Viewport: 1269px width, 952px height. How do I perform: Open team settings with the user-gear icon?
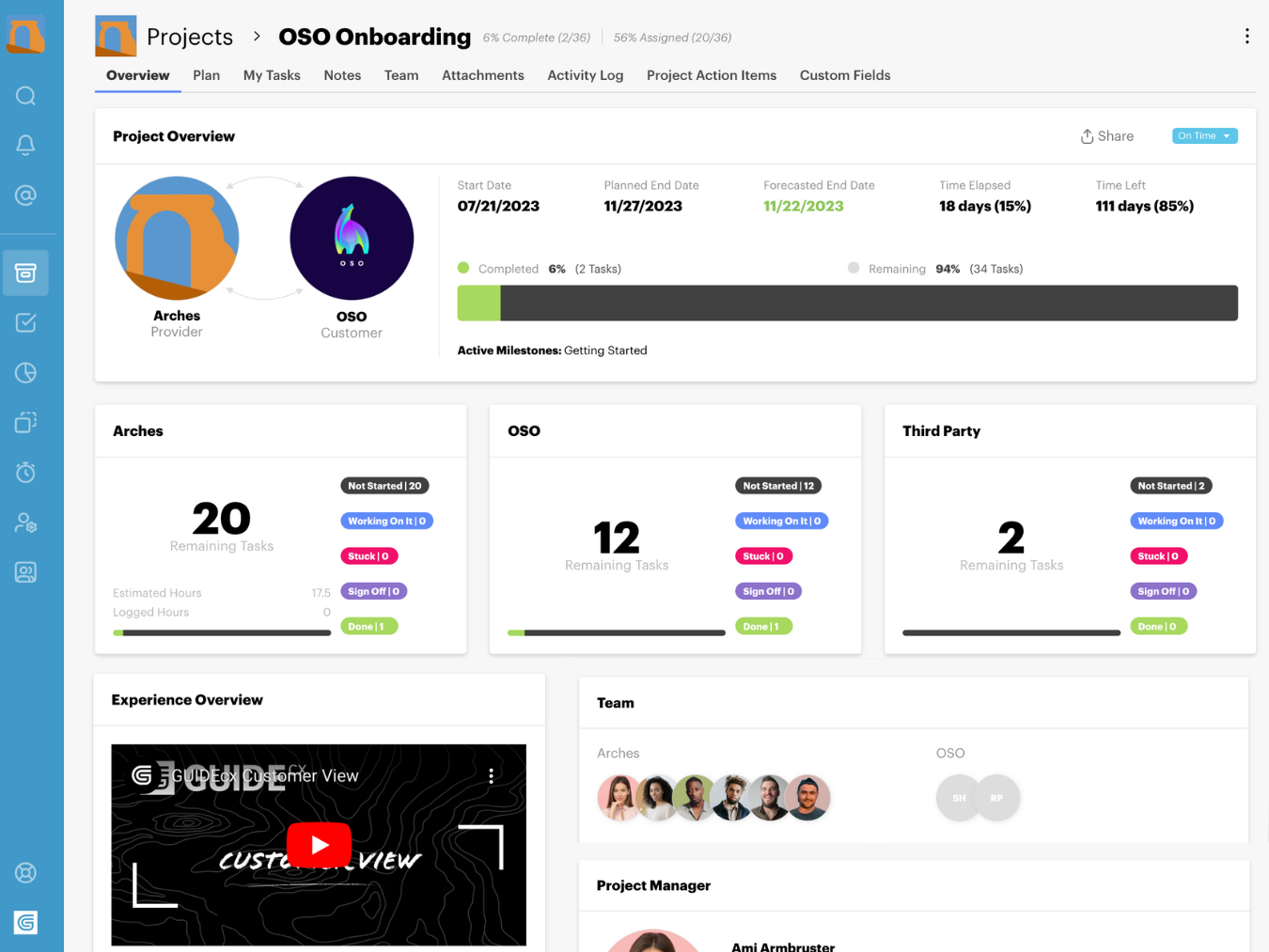coord(25,523)
